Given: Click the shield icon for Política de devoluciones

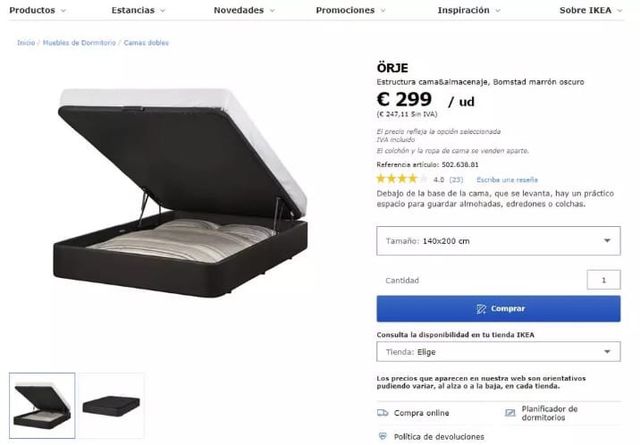Looking at the screenshot, I should click(382, 436).
